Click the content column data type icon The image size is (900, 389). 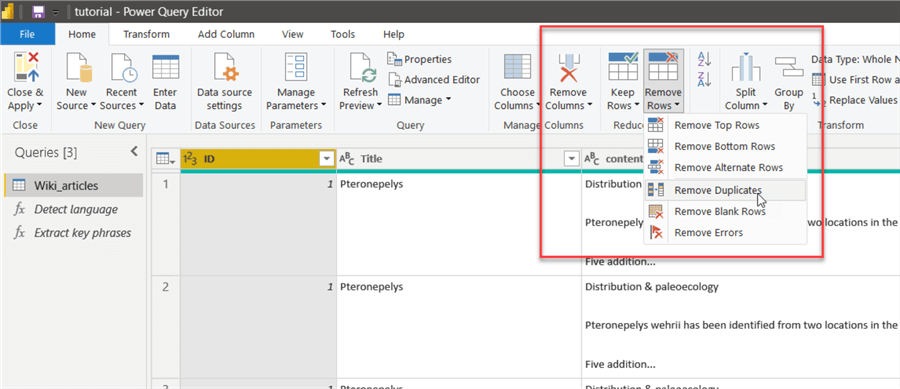pos(592,159)
